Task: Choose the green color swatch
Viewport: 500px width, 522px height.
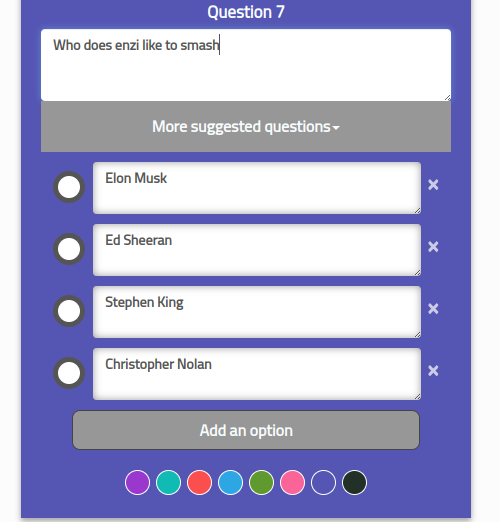Action: coord(261,482)
